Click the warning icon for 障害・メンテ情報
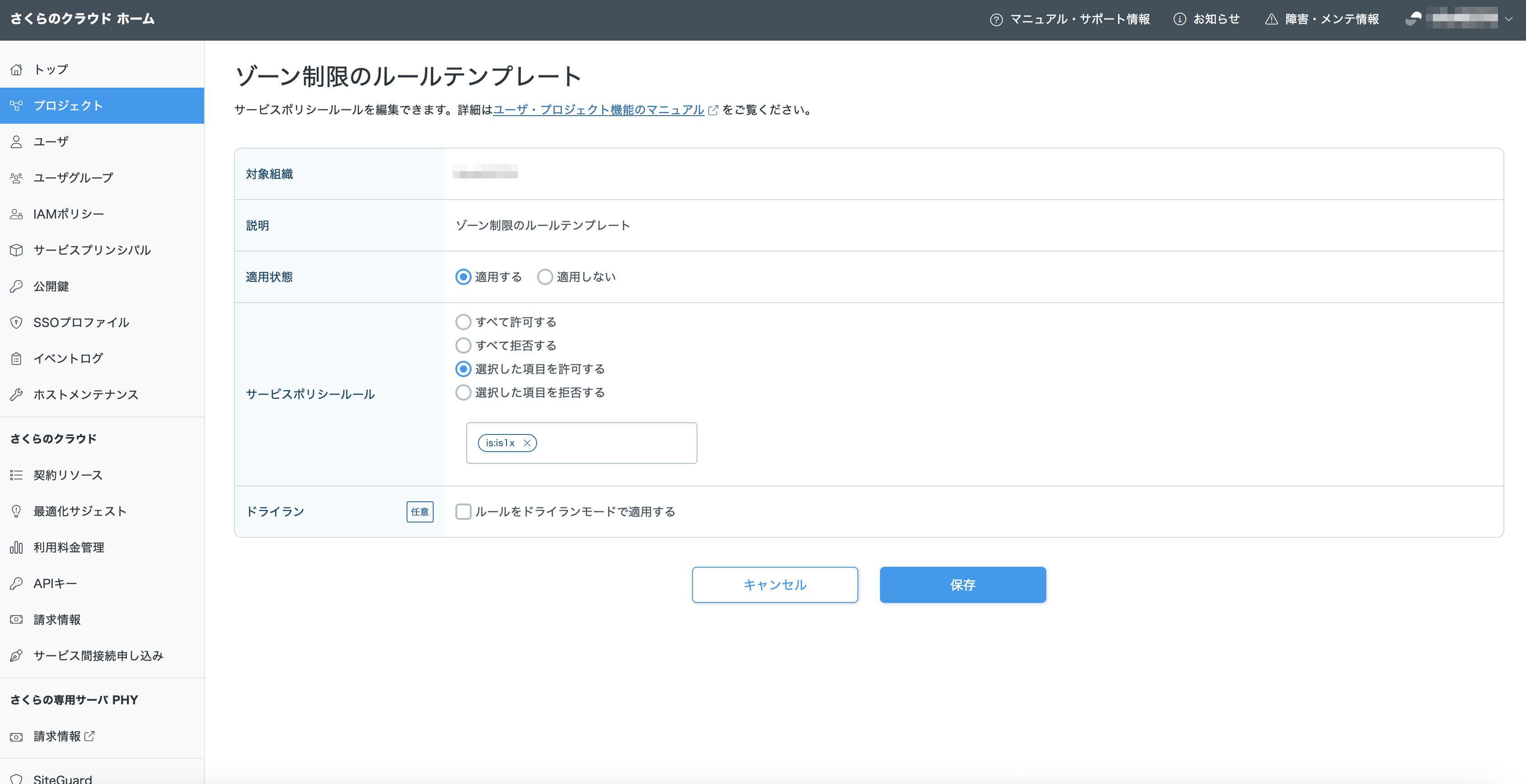Image resolution: width=1526 pixels, height=784 pixels. tap(1271, 19)
